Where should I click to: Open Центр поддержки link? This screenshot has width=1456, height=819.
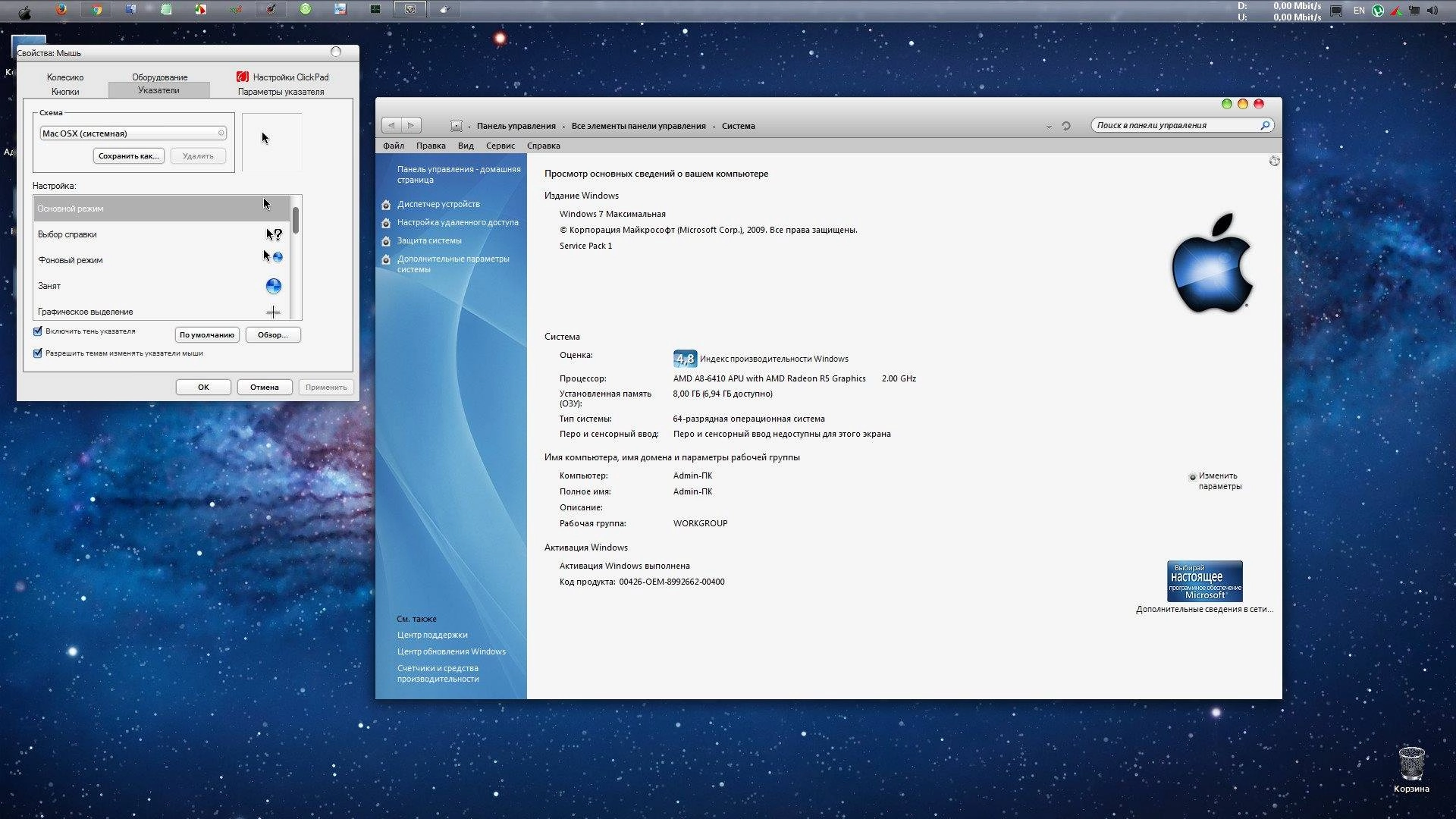432,635
